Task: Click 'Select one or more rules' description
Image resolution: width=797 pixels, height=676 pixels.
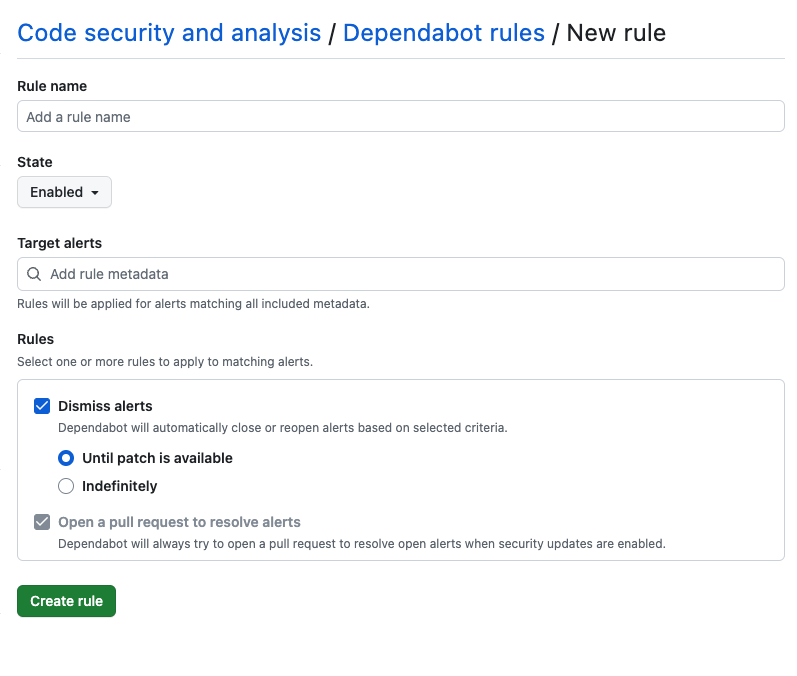Action: 165,362
